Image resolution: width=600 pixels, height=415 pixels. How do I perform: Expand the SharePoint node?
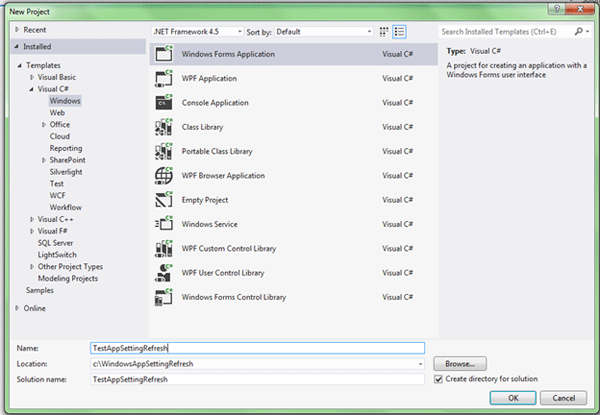point(44,160)
